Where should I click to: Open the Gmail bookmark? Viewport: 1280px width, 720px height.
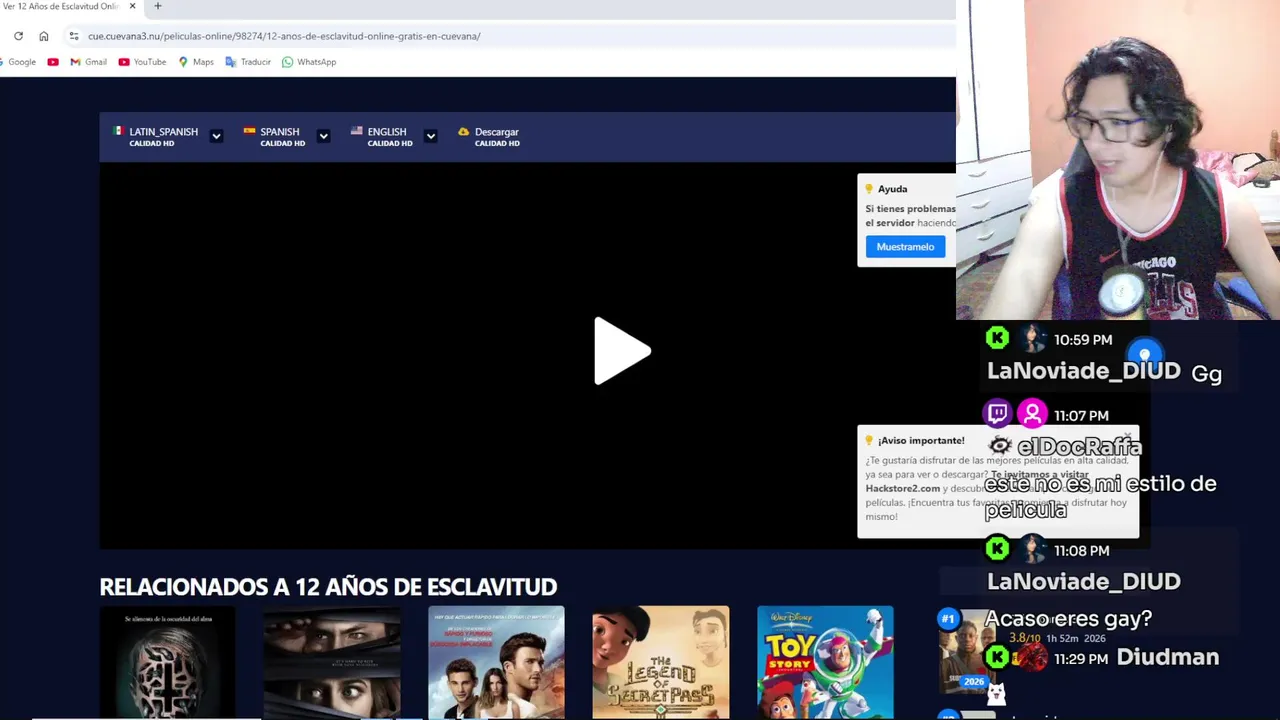click(88, 62)
